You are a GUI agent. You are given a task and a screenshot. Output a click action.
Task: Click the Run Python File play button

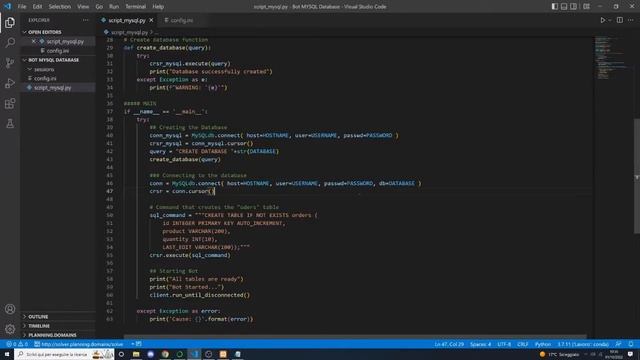[602, 20]
